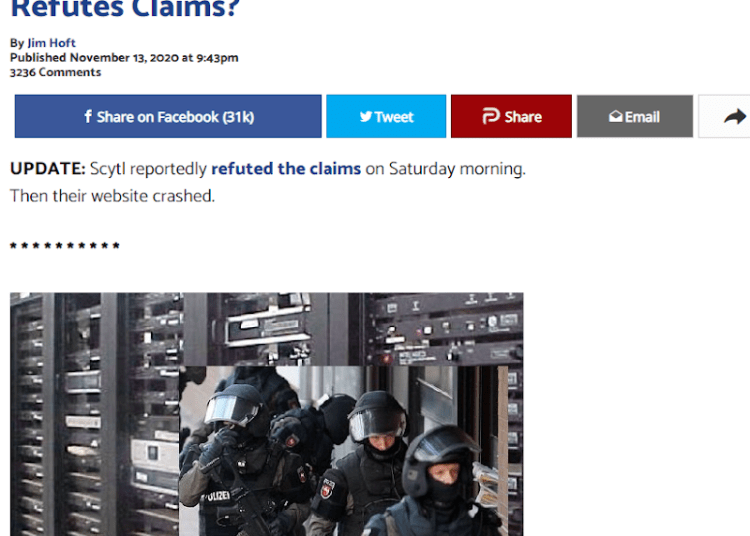Send article using the Email button
Image resolution: width=750 pixels, height=536 pixels.
tap(635, 116)
